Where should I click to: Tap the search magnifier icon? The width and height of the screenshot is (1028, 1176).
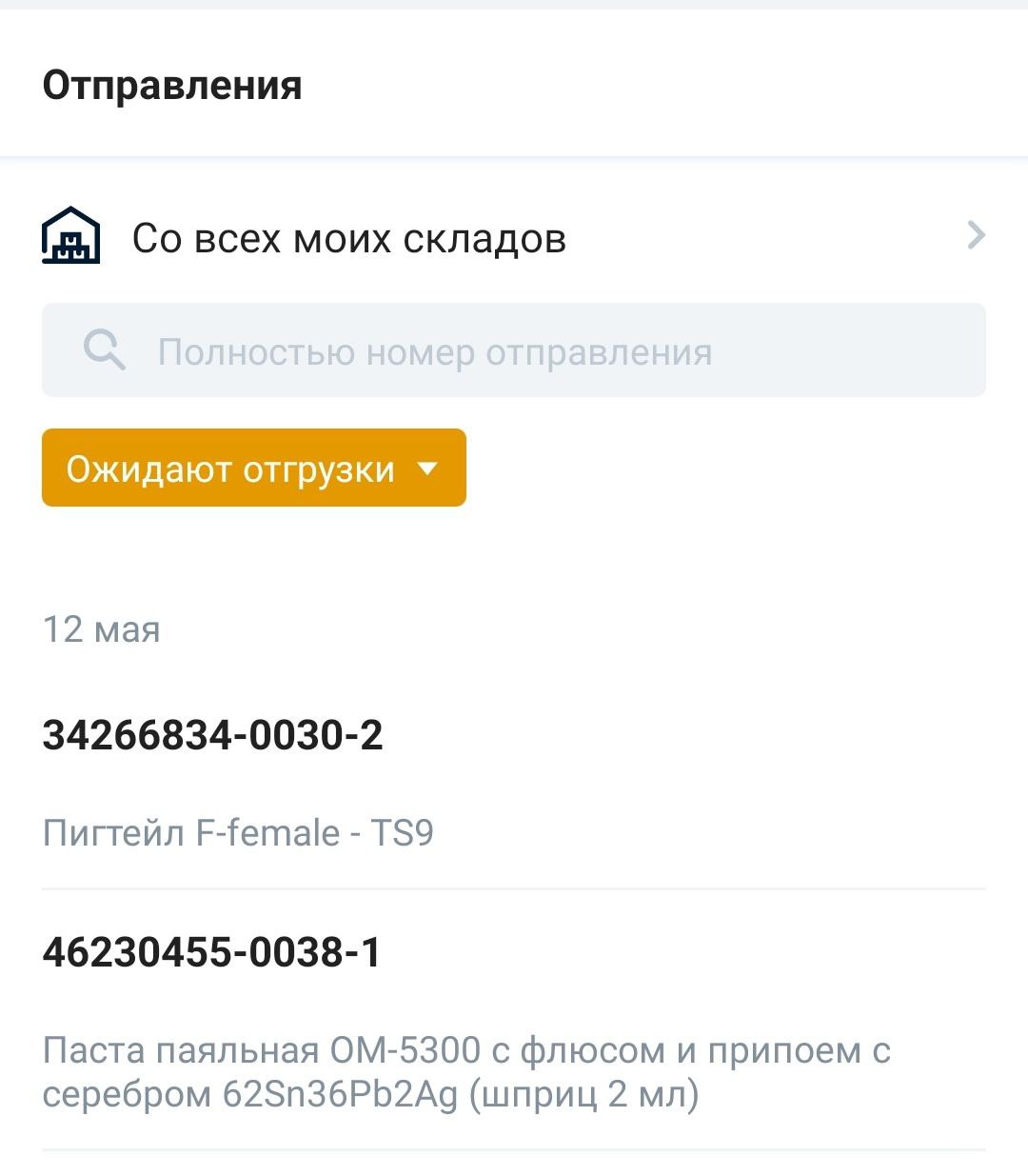pyautogui.click(x=104, y=350)
